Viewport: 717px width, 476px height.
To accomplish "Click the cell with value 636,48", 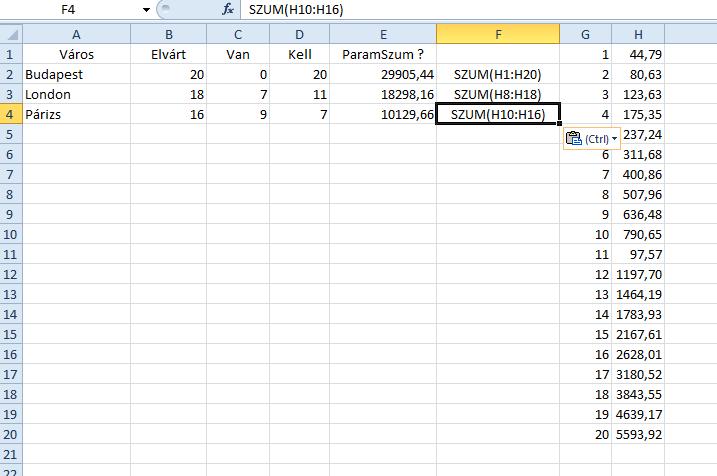I will 638,214.
